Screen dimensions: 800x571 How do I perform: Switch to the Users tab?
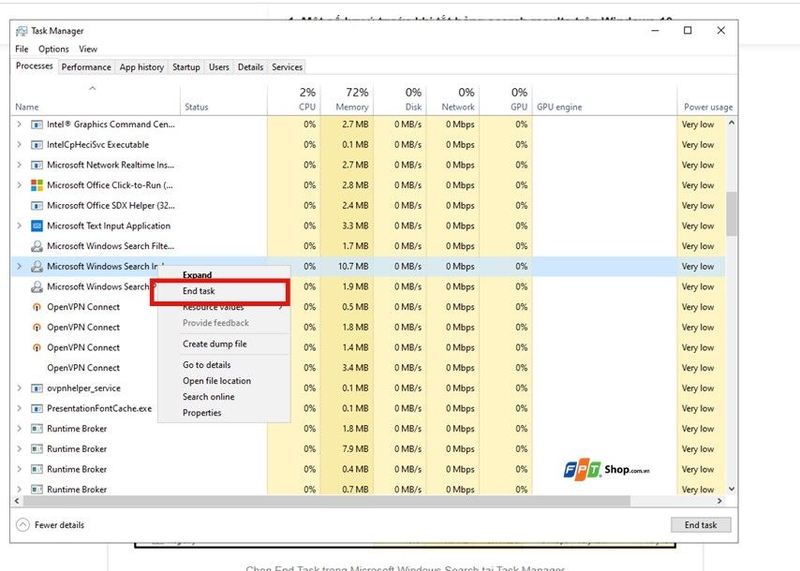[x=219, y=67]
